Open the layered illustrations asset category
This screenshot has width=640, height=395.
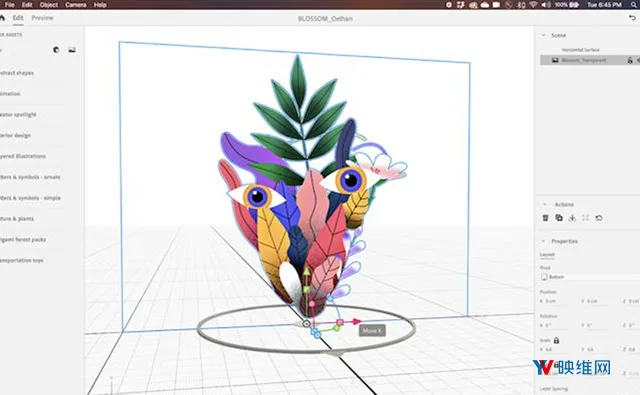point(23,156)
